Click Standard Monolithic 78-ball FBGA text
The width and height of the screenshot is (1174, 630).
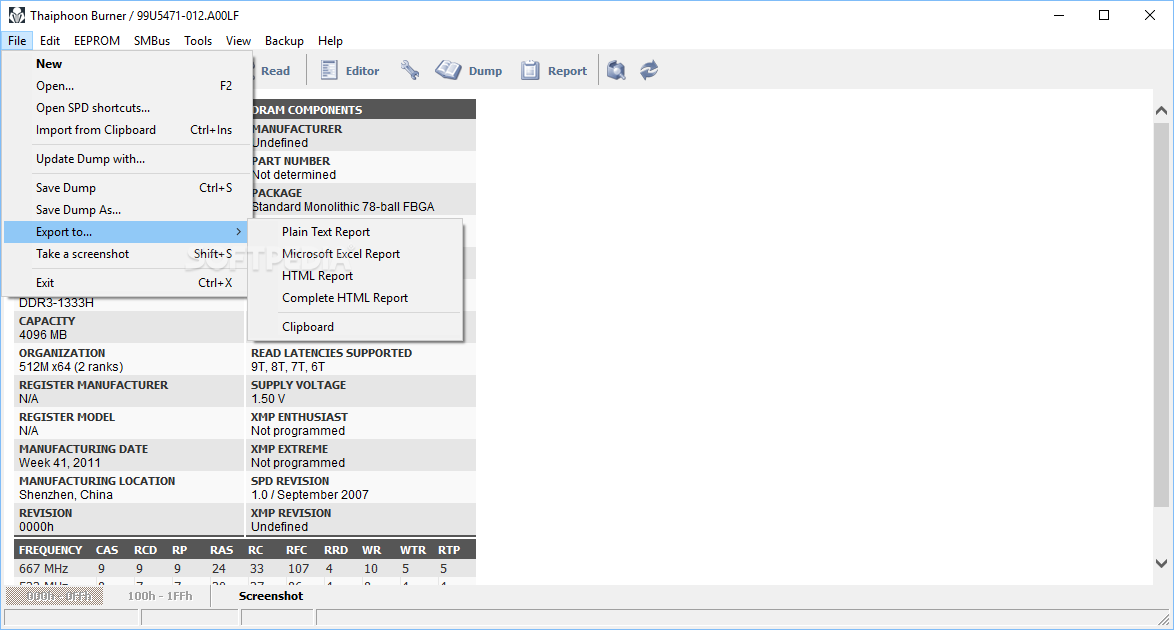point(343,207)
